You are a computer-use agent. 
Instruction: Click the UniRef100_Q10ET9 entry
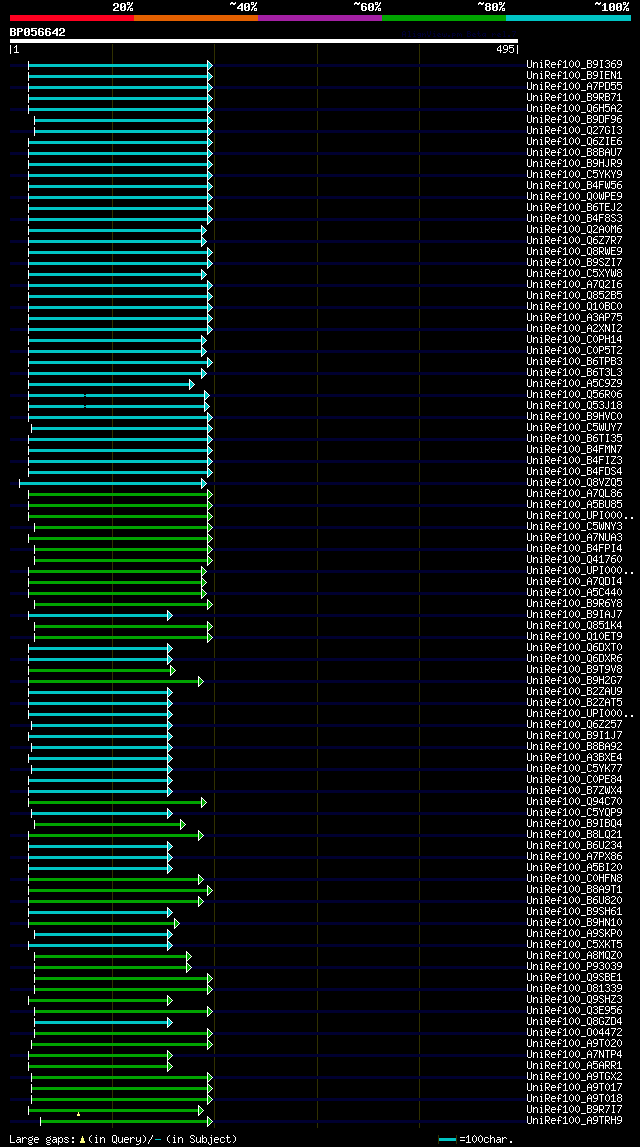(x=574, y=636)
